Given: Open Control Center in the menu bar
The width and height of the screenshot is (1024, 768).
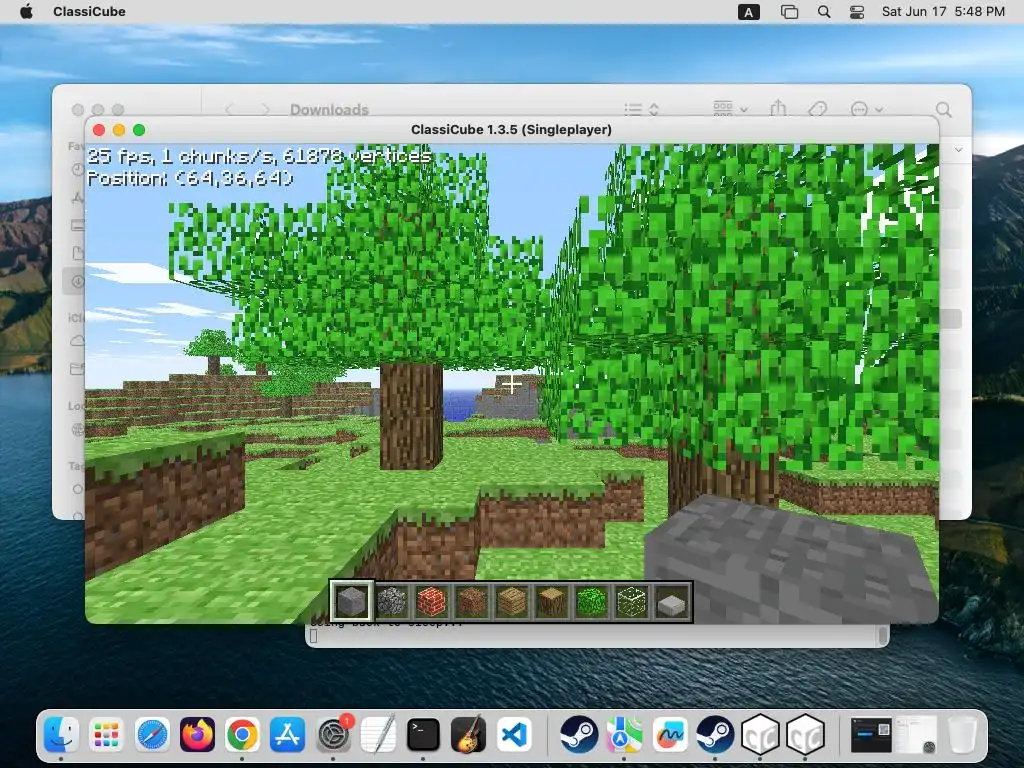Looking at the screenshot, I should click(x=857, y=12).
